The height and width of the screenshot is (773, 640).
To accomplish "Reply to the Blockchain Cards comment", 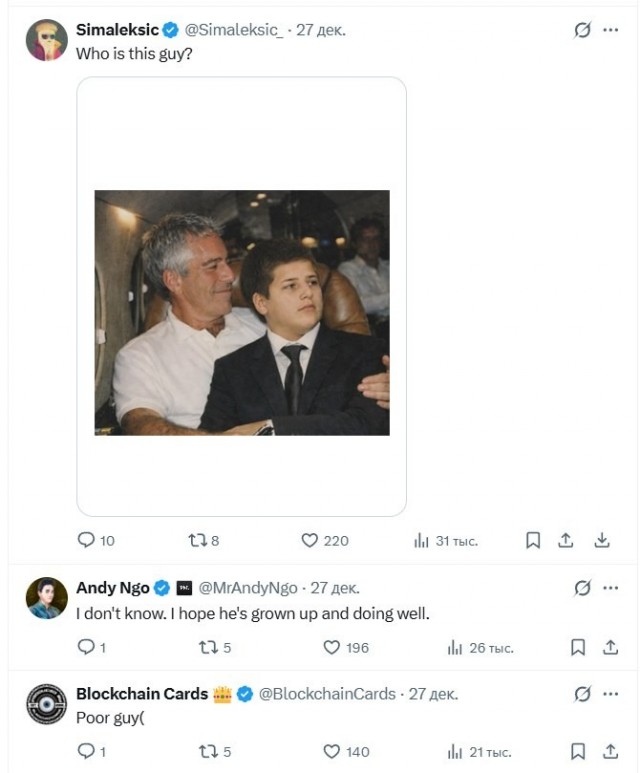I will (x=87, y=751).
